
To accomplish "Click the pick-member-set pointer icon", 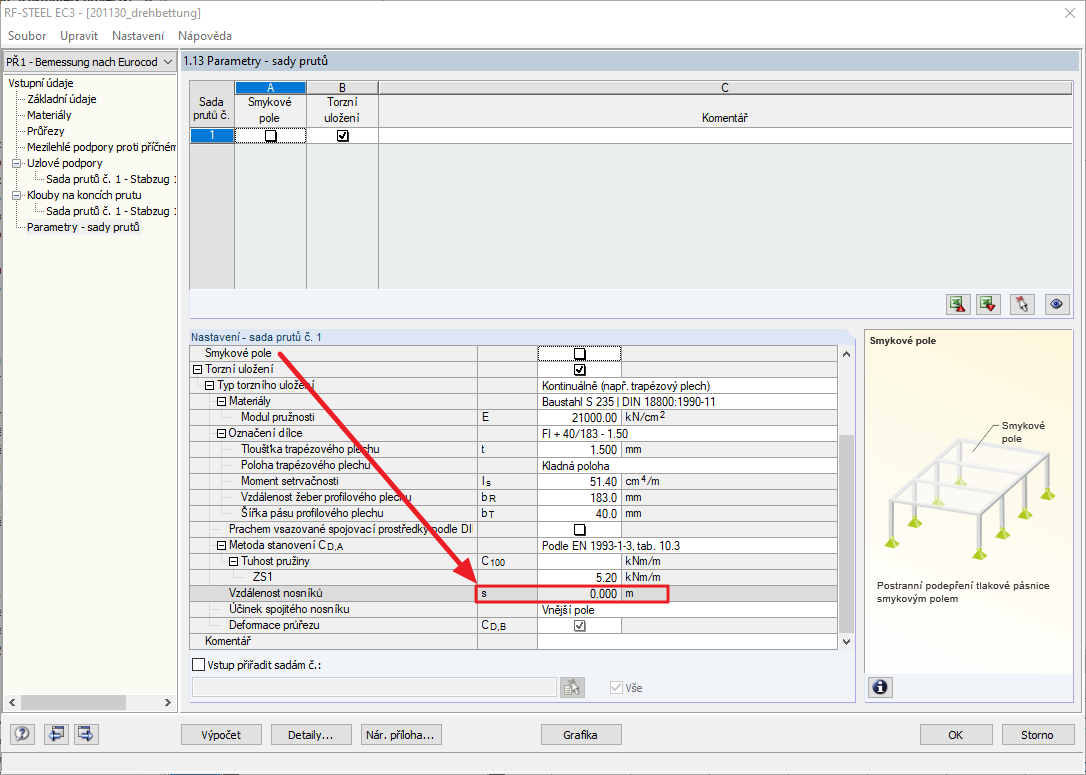I will tap(1022, 304).
